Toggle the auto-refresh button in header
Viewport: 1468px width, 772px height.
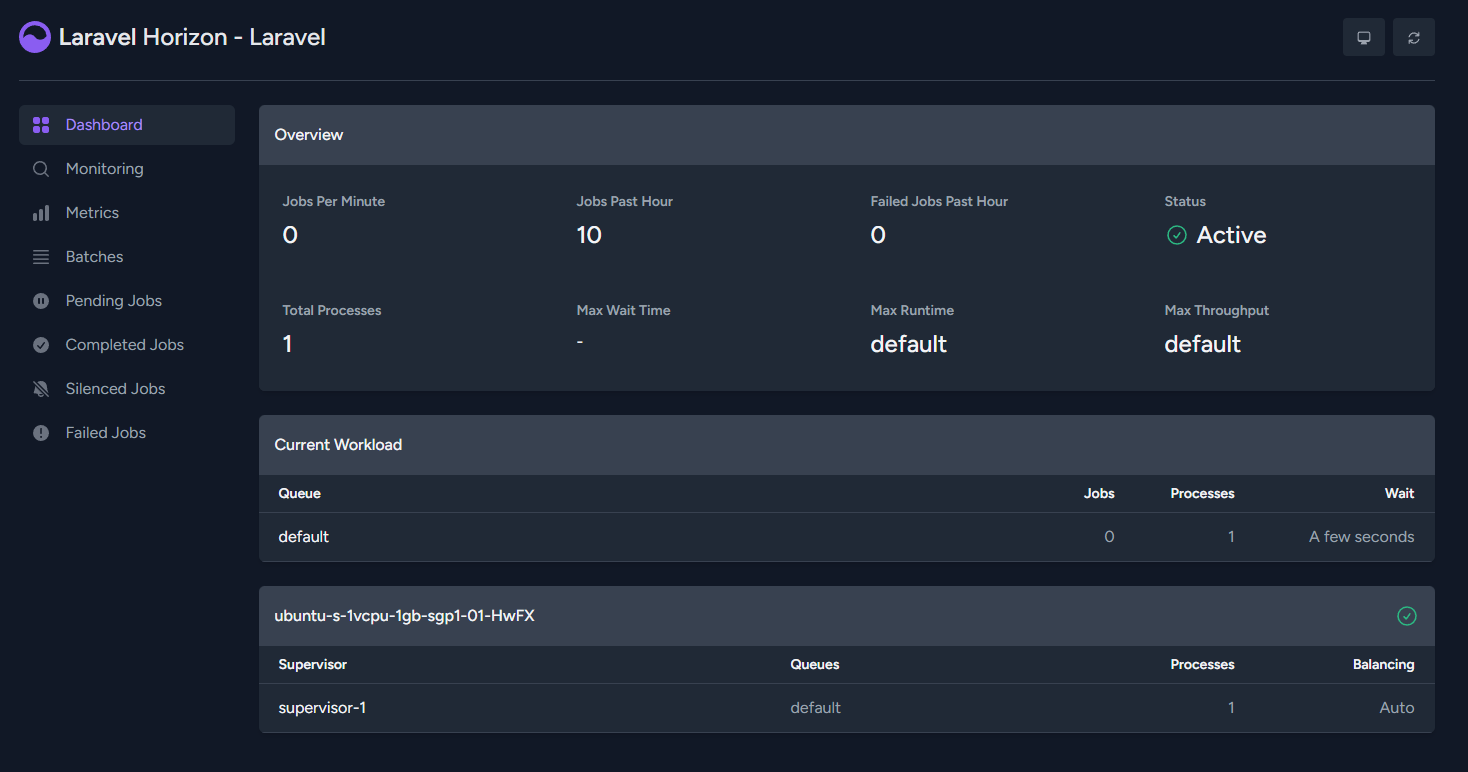click(1413, 37)
